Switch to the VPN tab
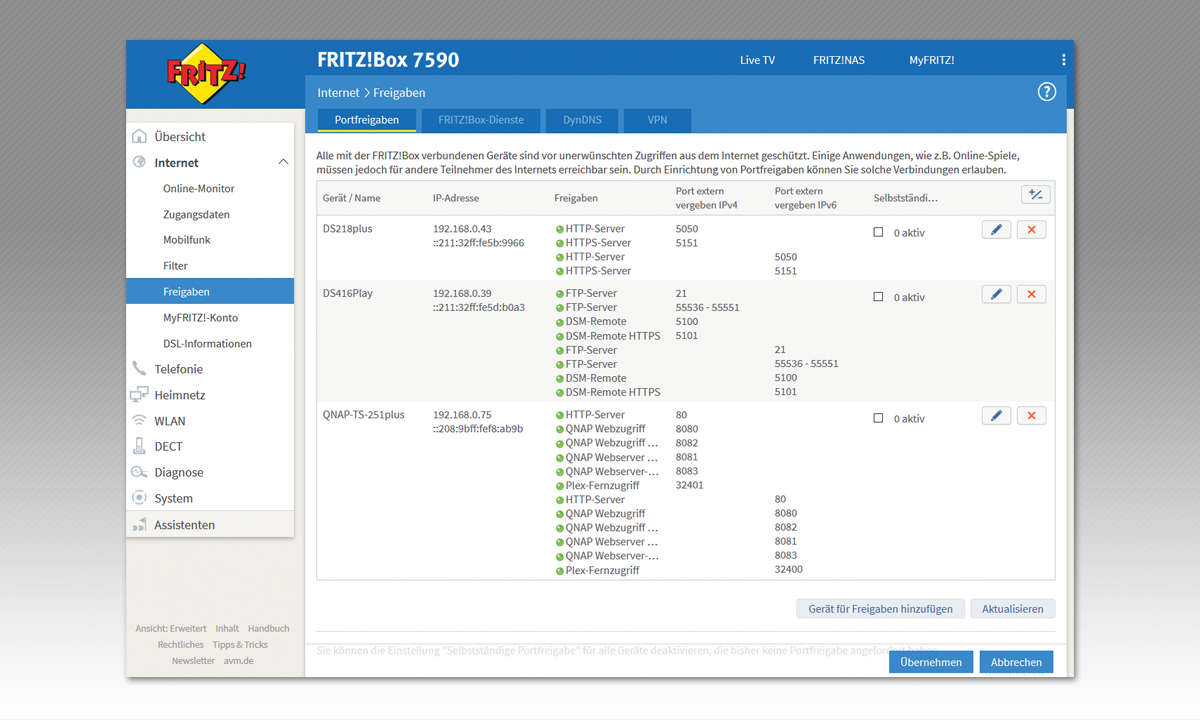The height and width of the screenshot is (720, 1200). point(657,120)
